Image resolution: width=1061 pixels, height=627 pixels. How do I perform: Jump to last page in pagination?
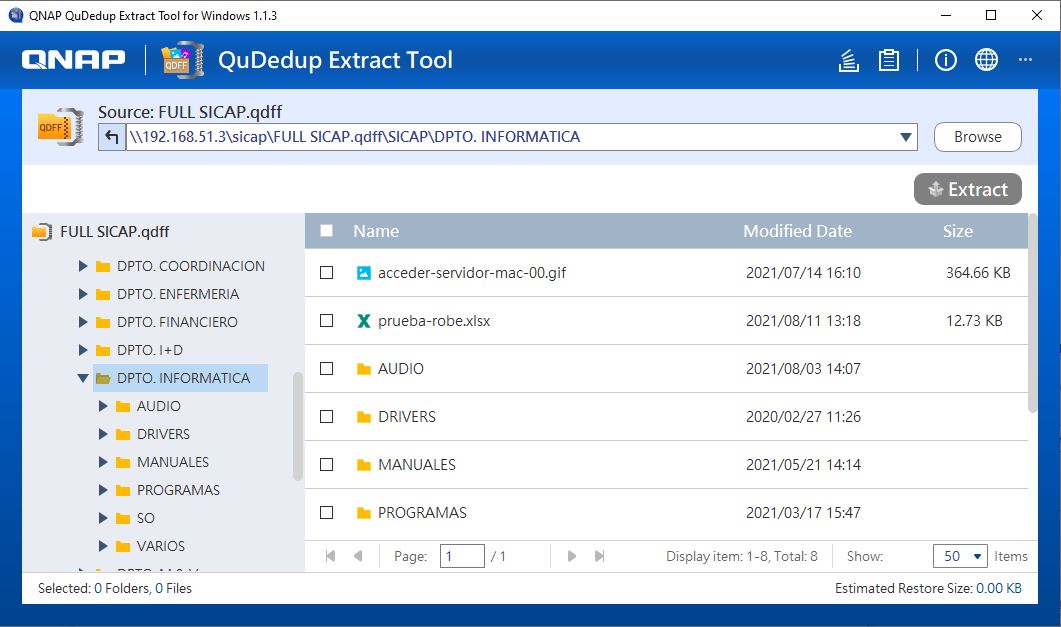(x=600, y=556)
